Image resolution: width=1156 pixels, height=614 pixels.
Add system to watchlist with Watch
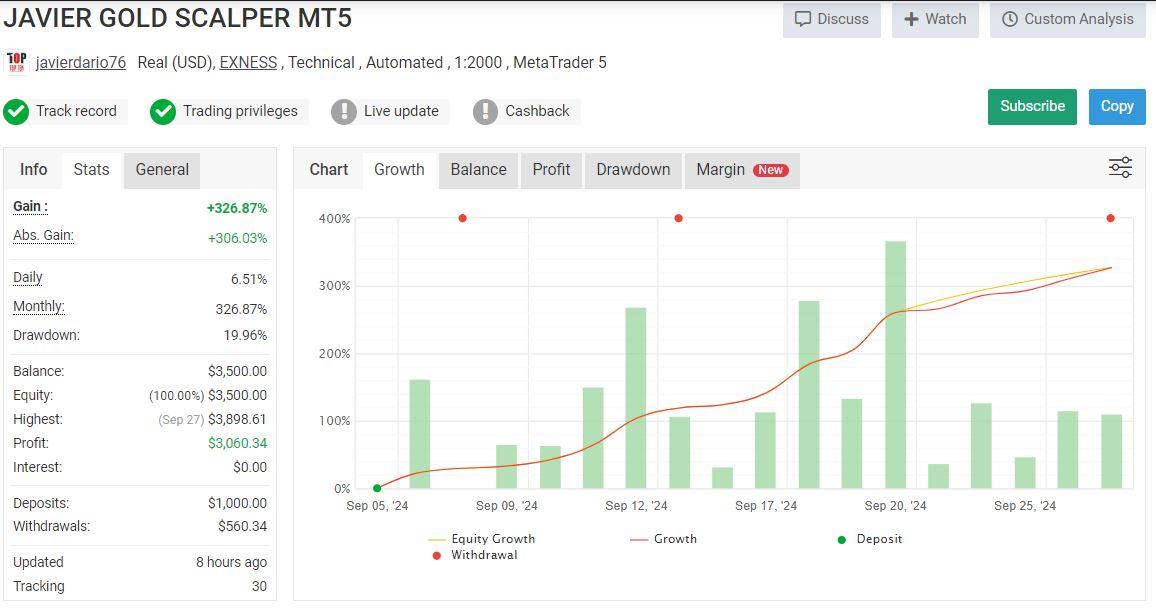[935, 19]
